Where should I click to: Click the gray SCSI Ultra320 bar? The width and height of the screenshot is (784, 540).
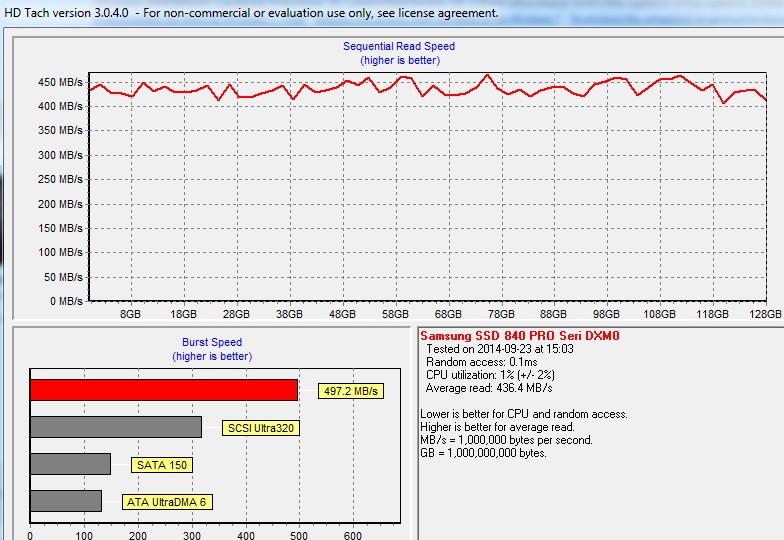116,427
